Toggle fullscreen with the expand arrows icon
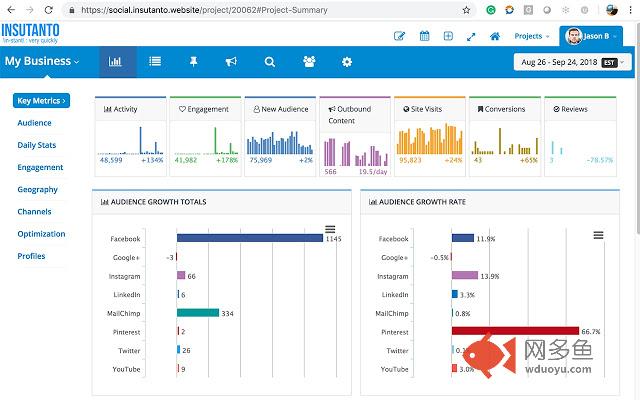The image size is (640, 400). (471, 37)
